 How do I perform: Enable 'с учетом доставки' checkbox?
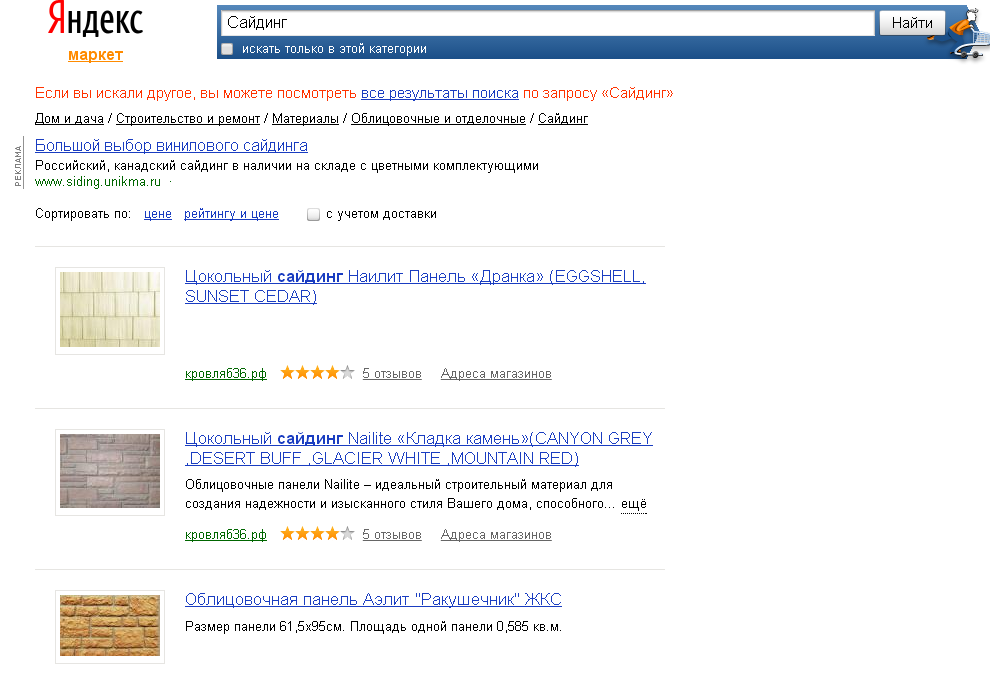point(313,215)
